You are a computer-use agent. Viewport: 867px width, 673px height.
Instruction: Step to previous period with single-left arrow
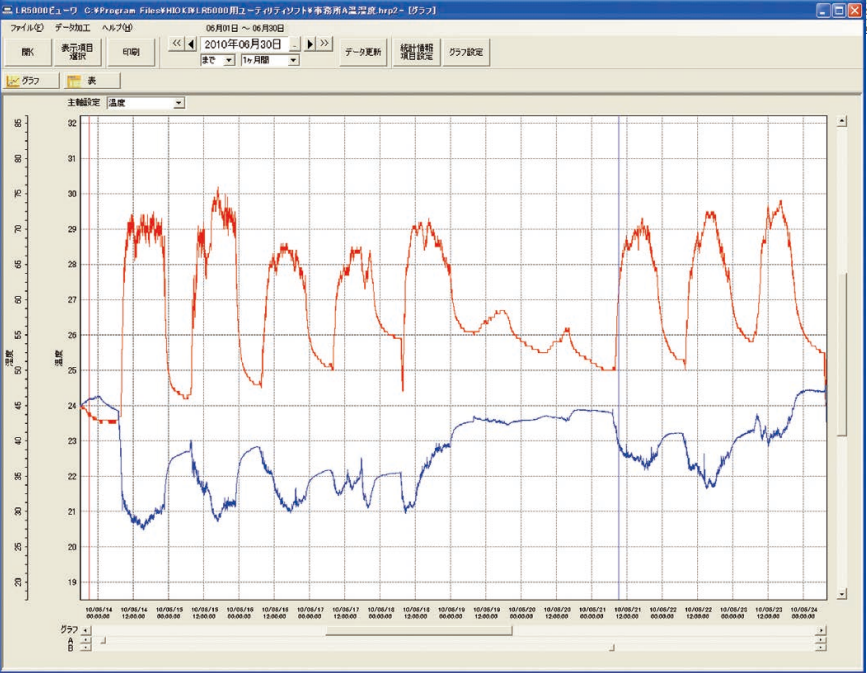(190, 44)
